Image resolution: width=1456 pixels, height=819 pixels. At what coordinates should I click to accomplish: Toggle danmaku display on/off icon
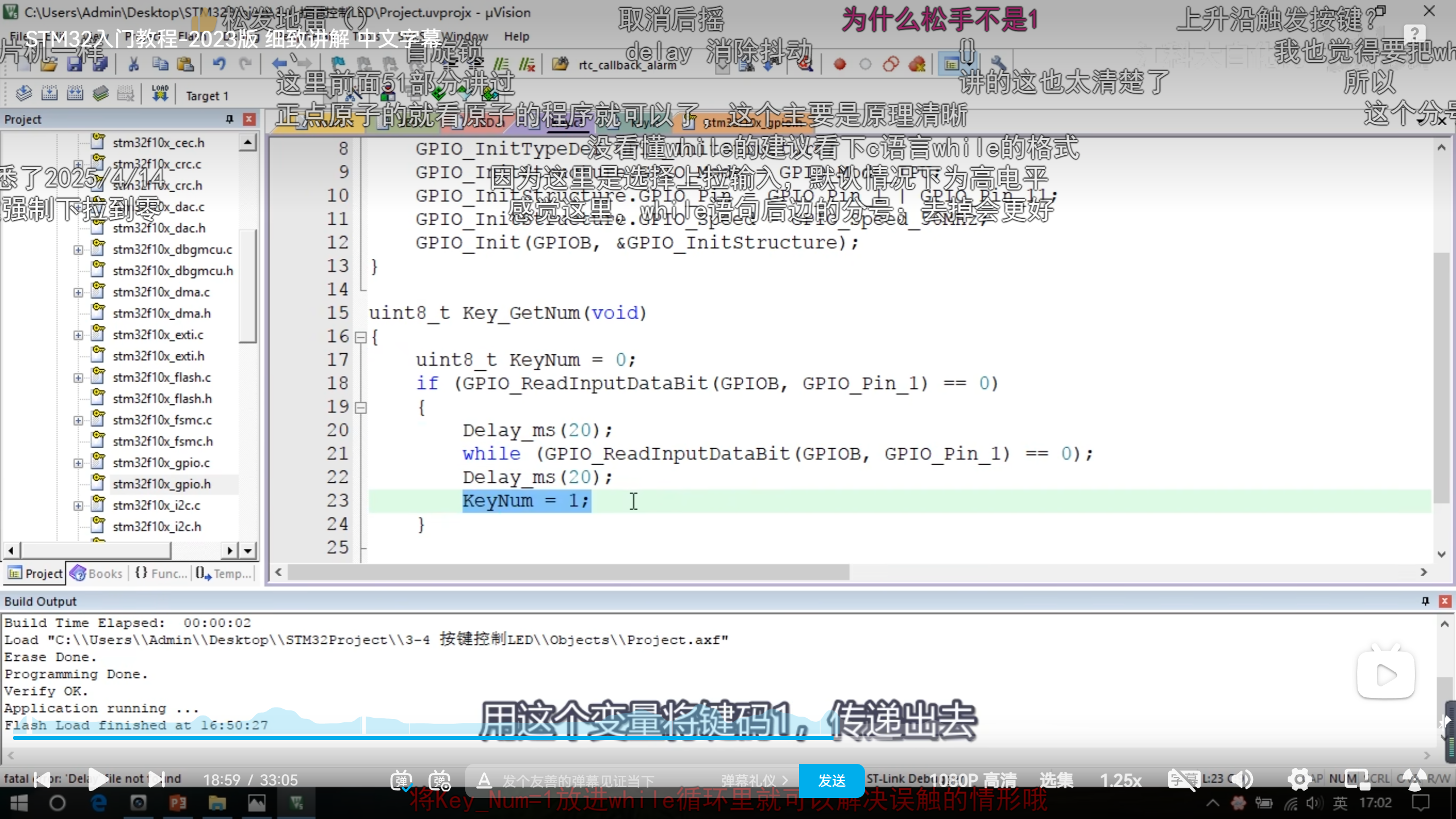401,780
